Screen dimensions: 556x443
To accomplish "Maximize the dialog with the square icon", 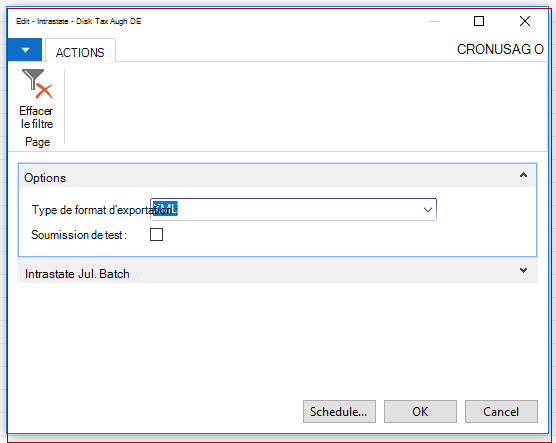I will (479, 21).
